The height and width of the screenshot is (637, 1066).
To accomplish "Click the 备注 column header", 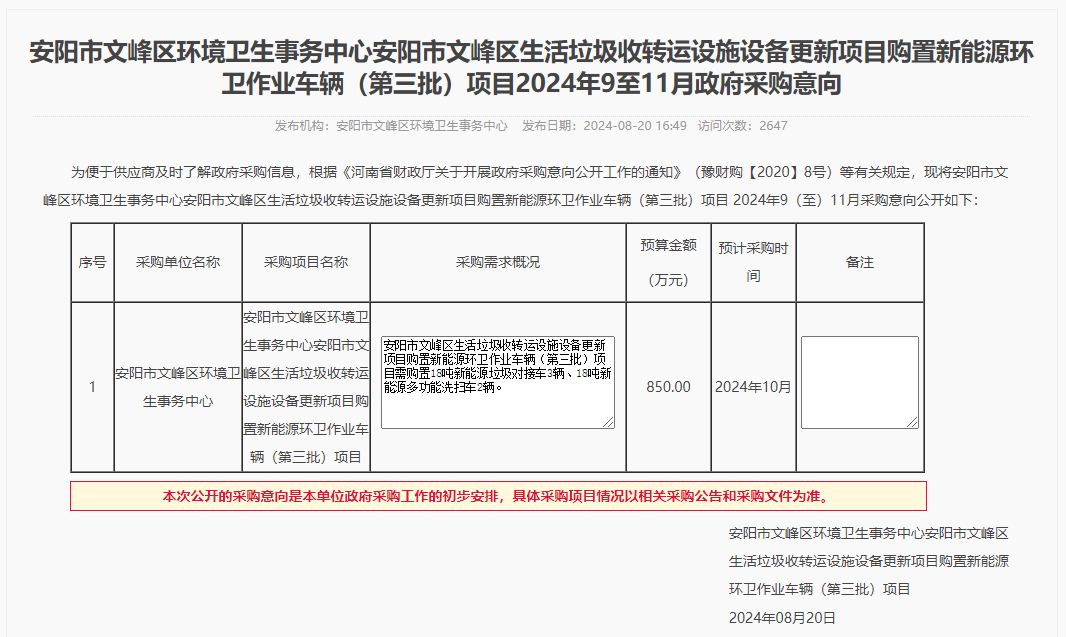I will click(x=859, y=262).
